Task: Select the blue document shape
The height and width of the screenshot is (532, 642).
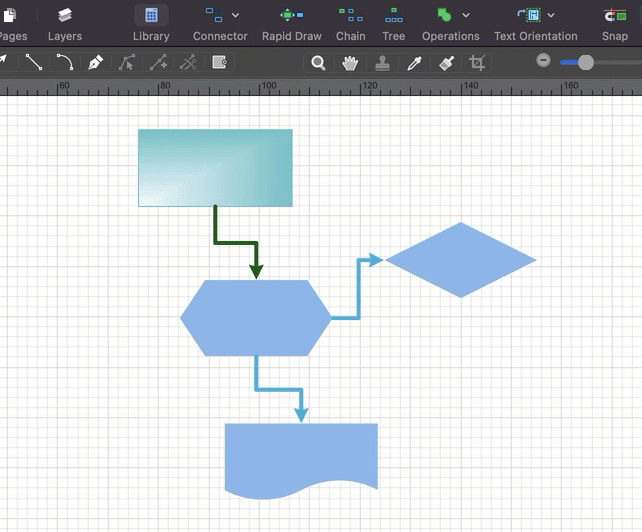Action: [x=301, y=461]
